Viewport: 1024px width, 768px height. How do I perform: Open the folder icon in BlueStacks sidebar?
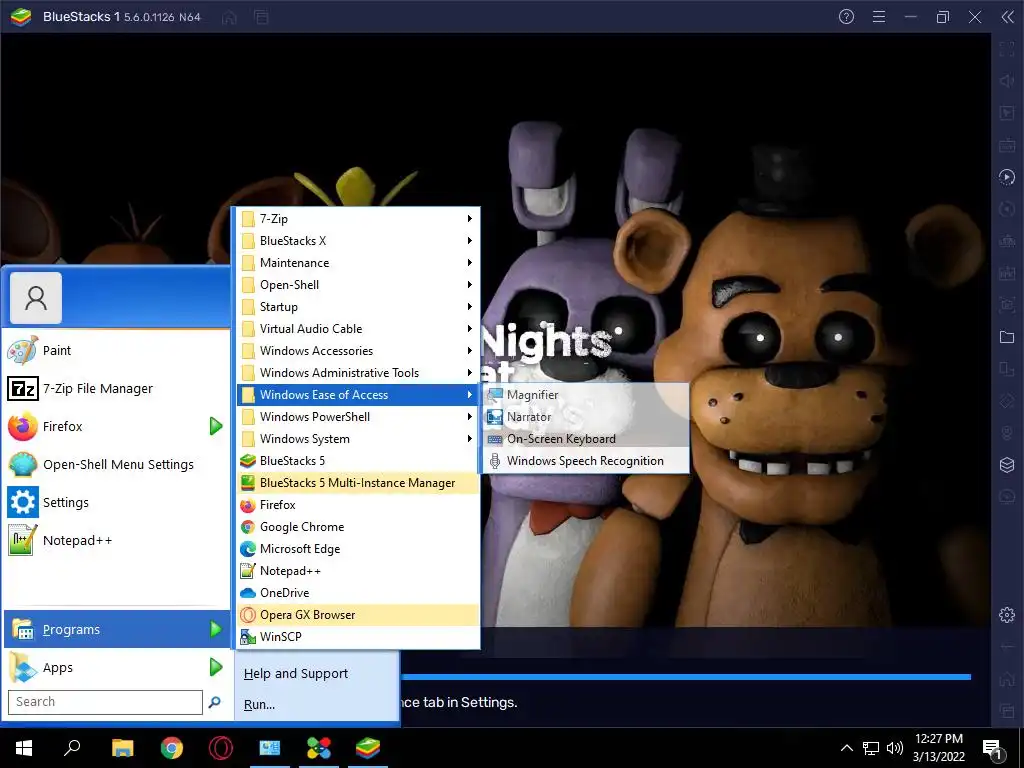click(x=1007, y=337)
